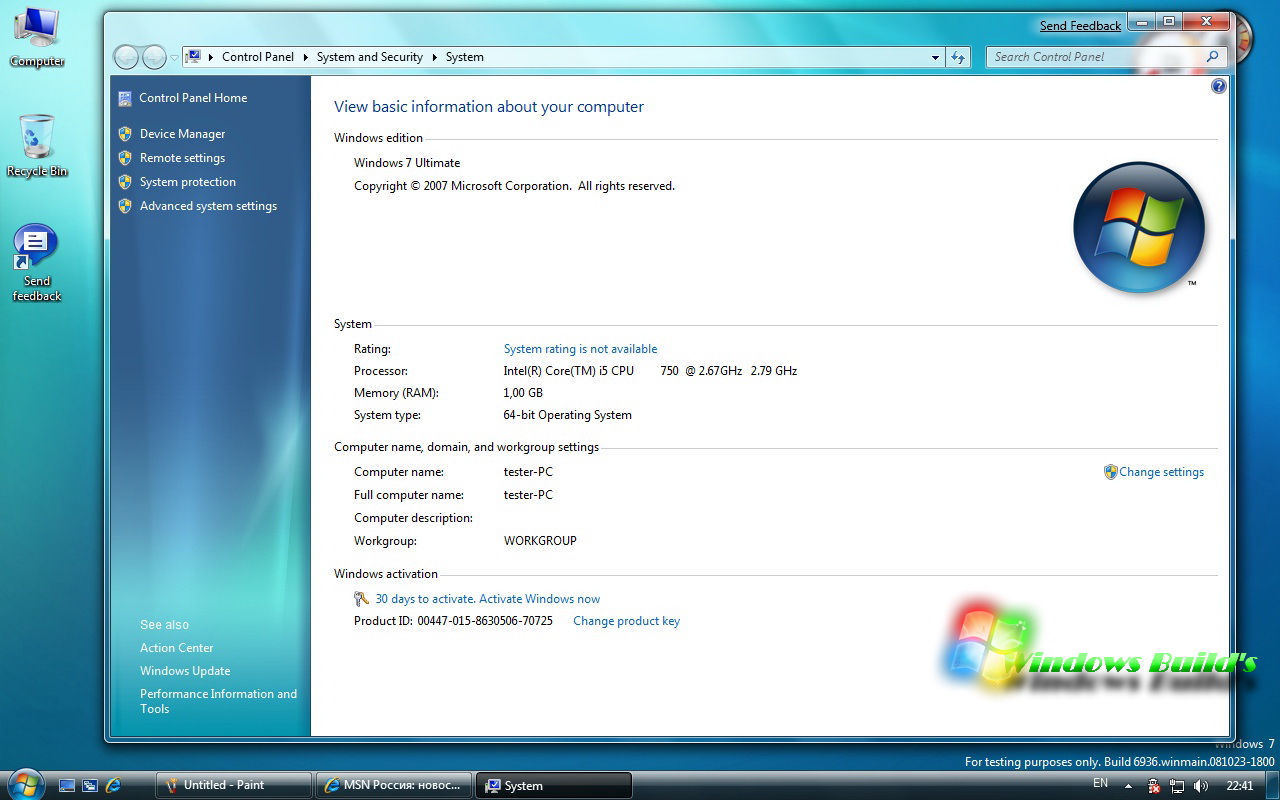Go to Control Panel Home
The width and height of the screenshot is (1280, 800).
tap(193, 98)
